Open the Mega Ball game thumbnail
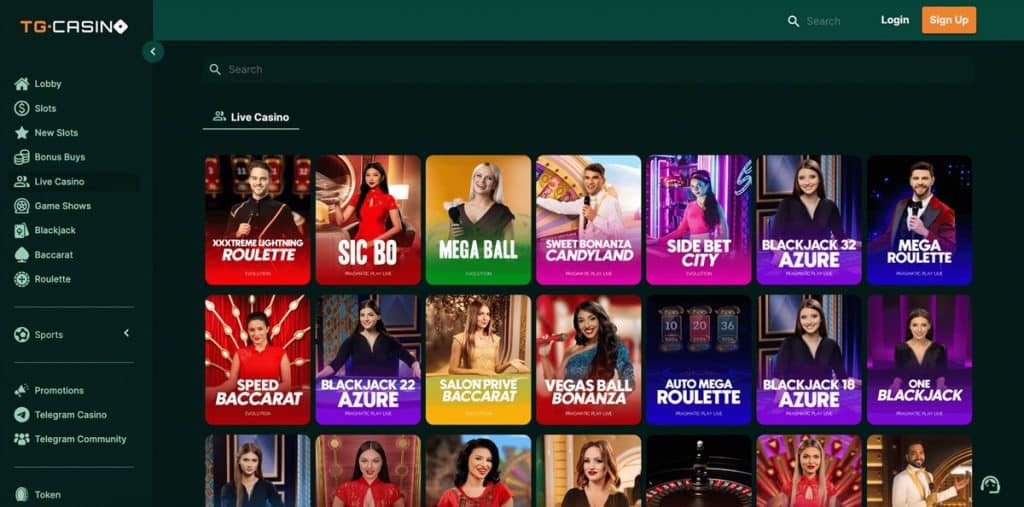Screen dimensions: 1024x507 pyautogui.click(x=479, y=220)
